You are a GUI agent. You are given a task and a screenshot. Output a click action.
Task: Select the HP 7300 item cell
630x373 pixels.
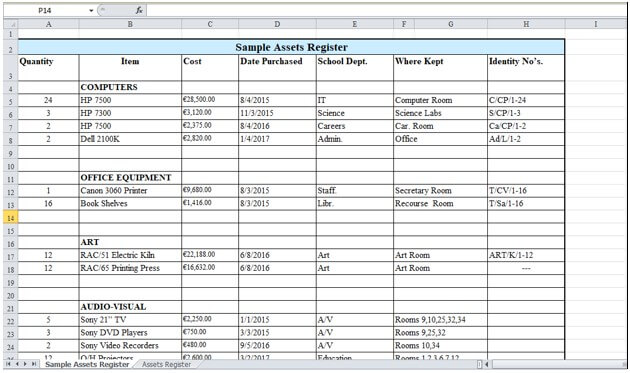130,113
